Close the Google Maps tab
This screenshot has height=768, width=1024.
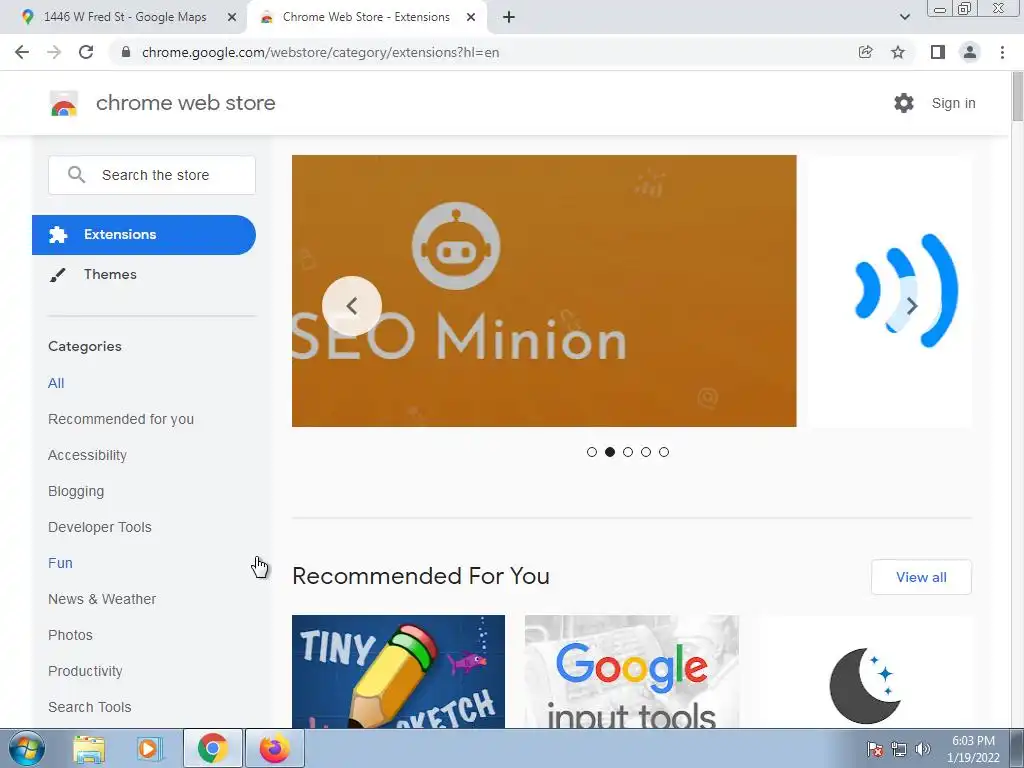(232, 17)
